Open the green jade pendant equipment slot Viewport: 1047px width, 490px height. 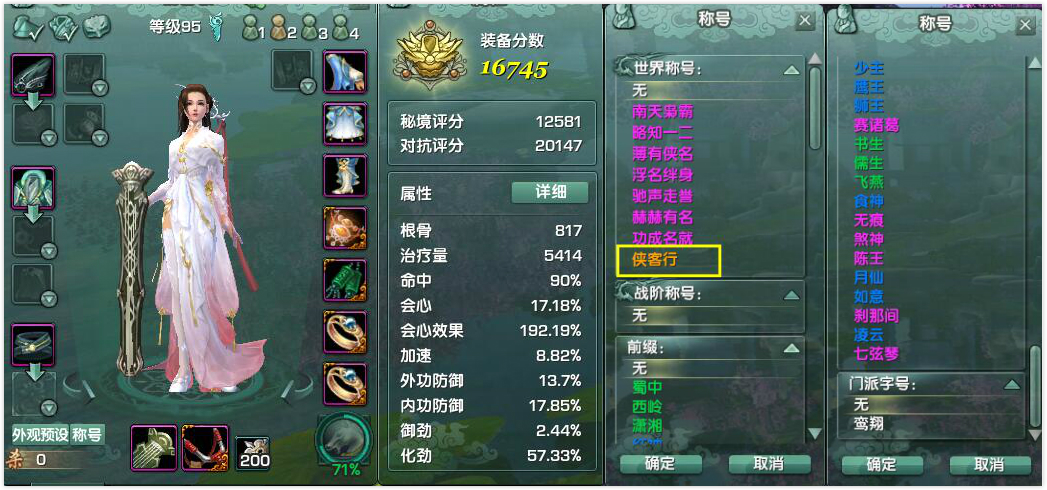click(x=345, y=280)
